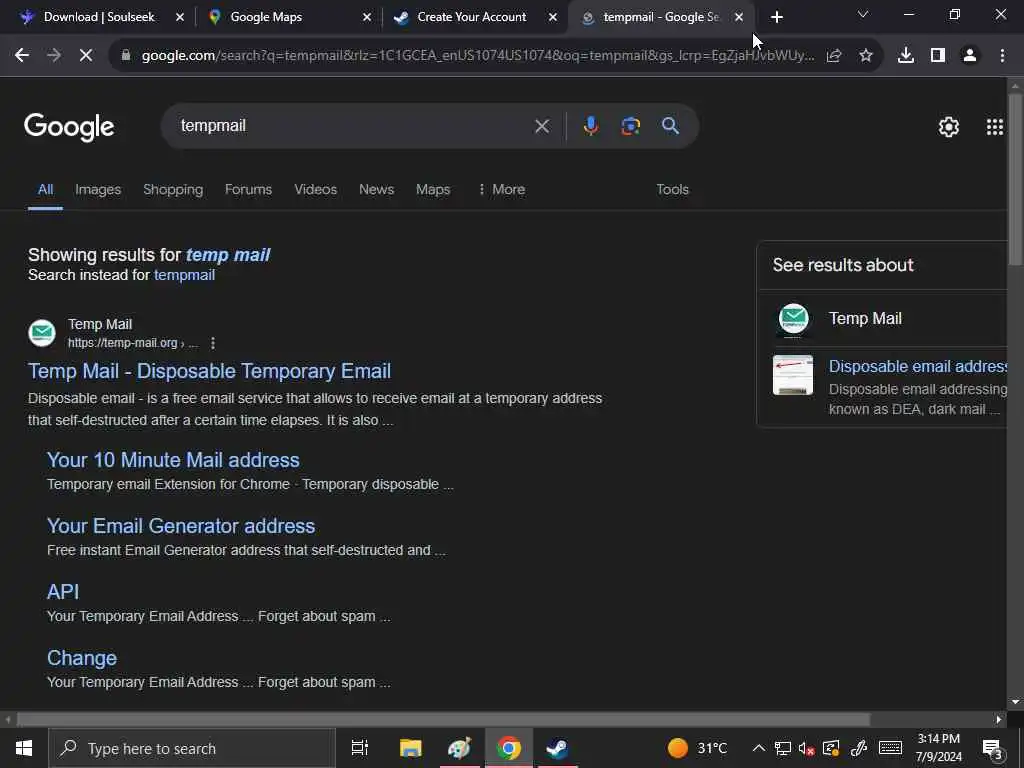Image resolution: width=1024 pixels, height=768 pixels.
Task: Select the Videos search tab
Action: coord(315,189)
